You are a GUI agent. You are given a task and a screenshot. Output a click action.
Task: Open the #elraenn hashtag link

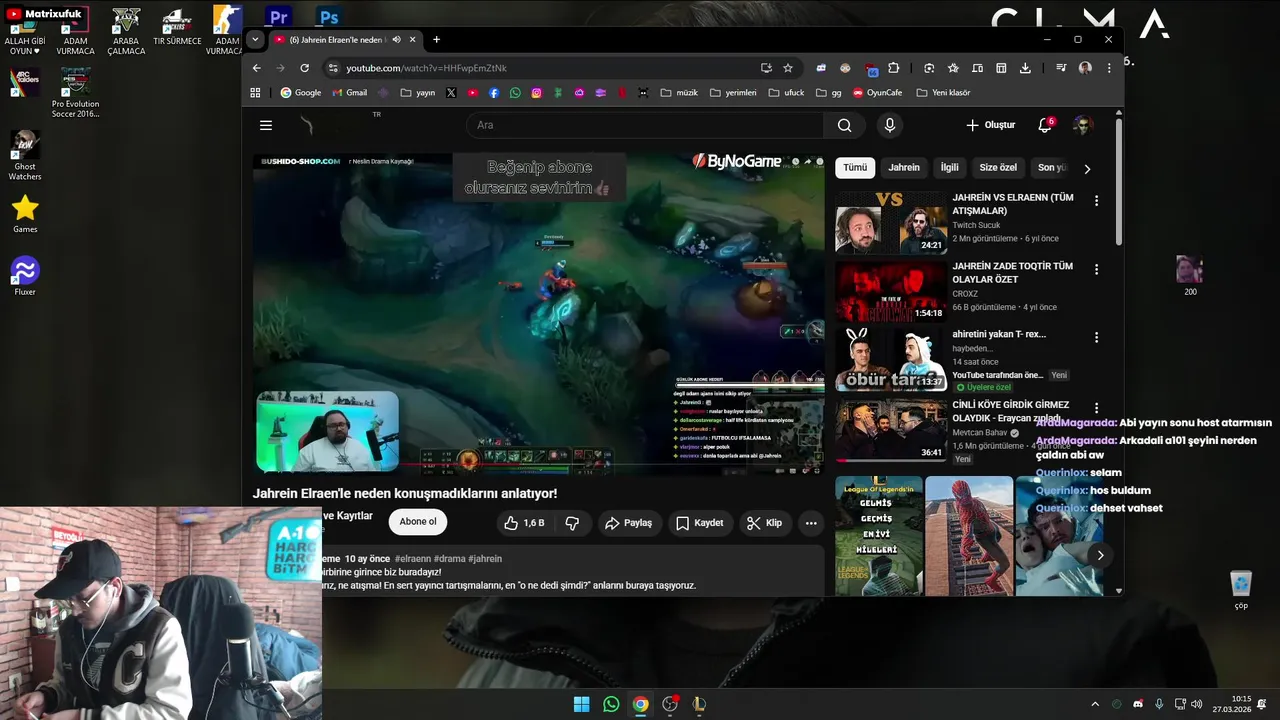(x=413, y=559)
